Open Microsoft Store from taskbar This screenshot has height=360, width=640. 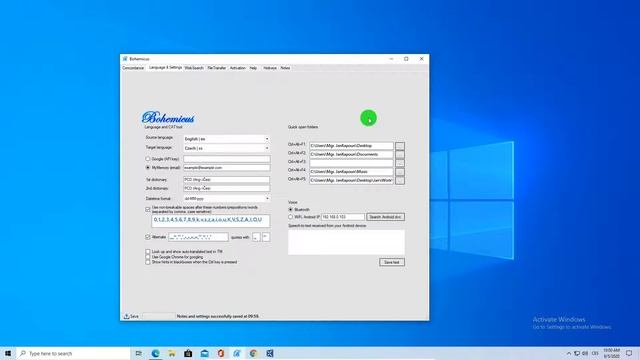188,353
